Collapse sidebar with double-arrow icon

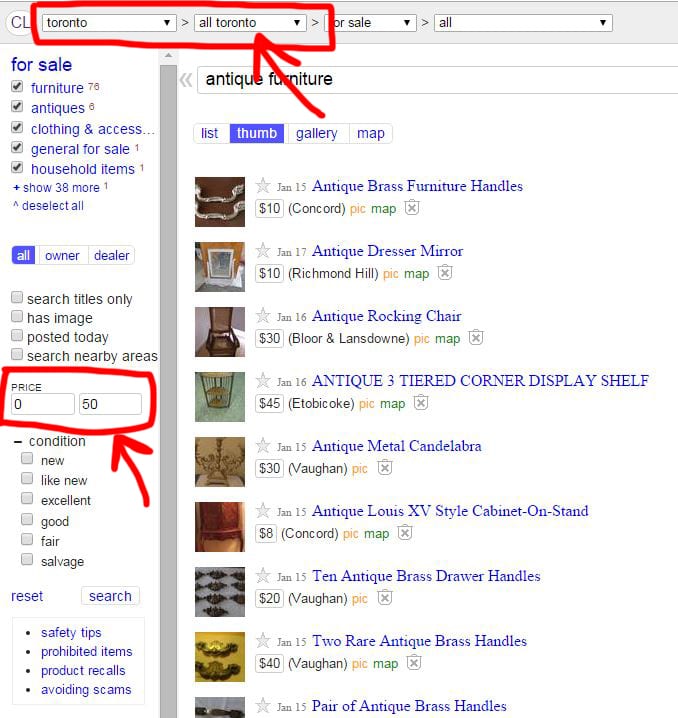point(185,80)
